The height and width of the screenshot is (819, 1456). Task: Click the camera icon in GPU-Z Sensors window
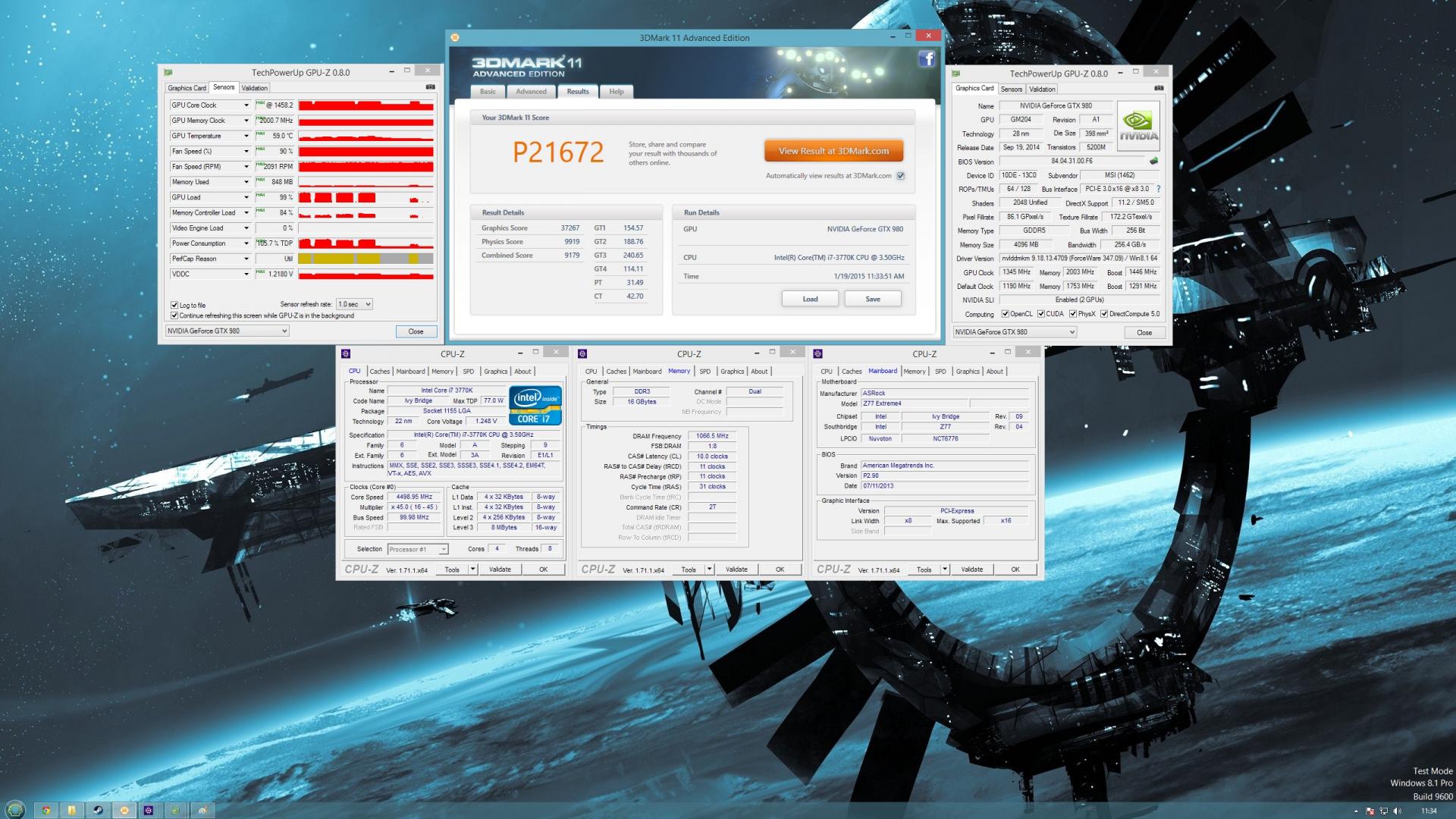(430, 87)
